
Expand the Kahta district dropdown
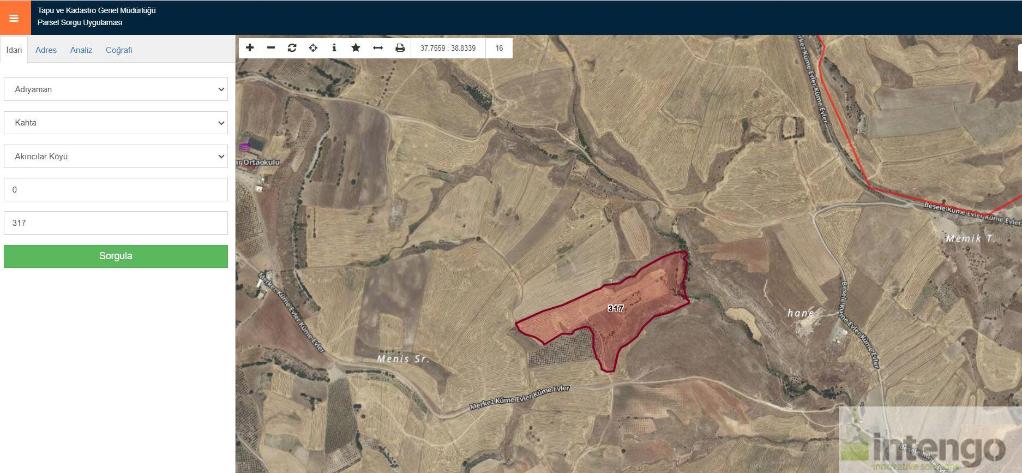coord(116,123)
